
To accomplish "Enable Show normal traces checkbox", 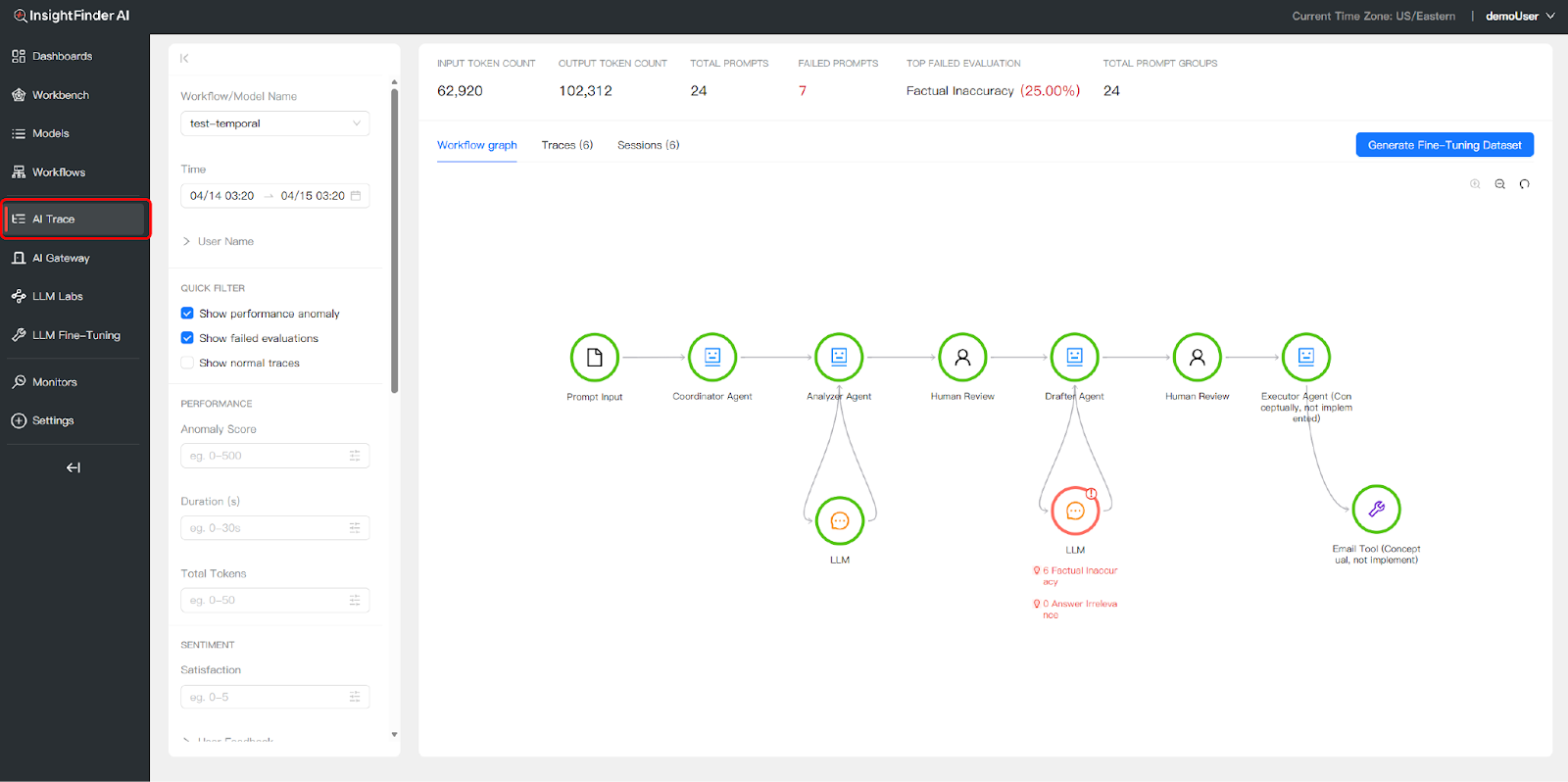I will pos(187,363).
